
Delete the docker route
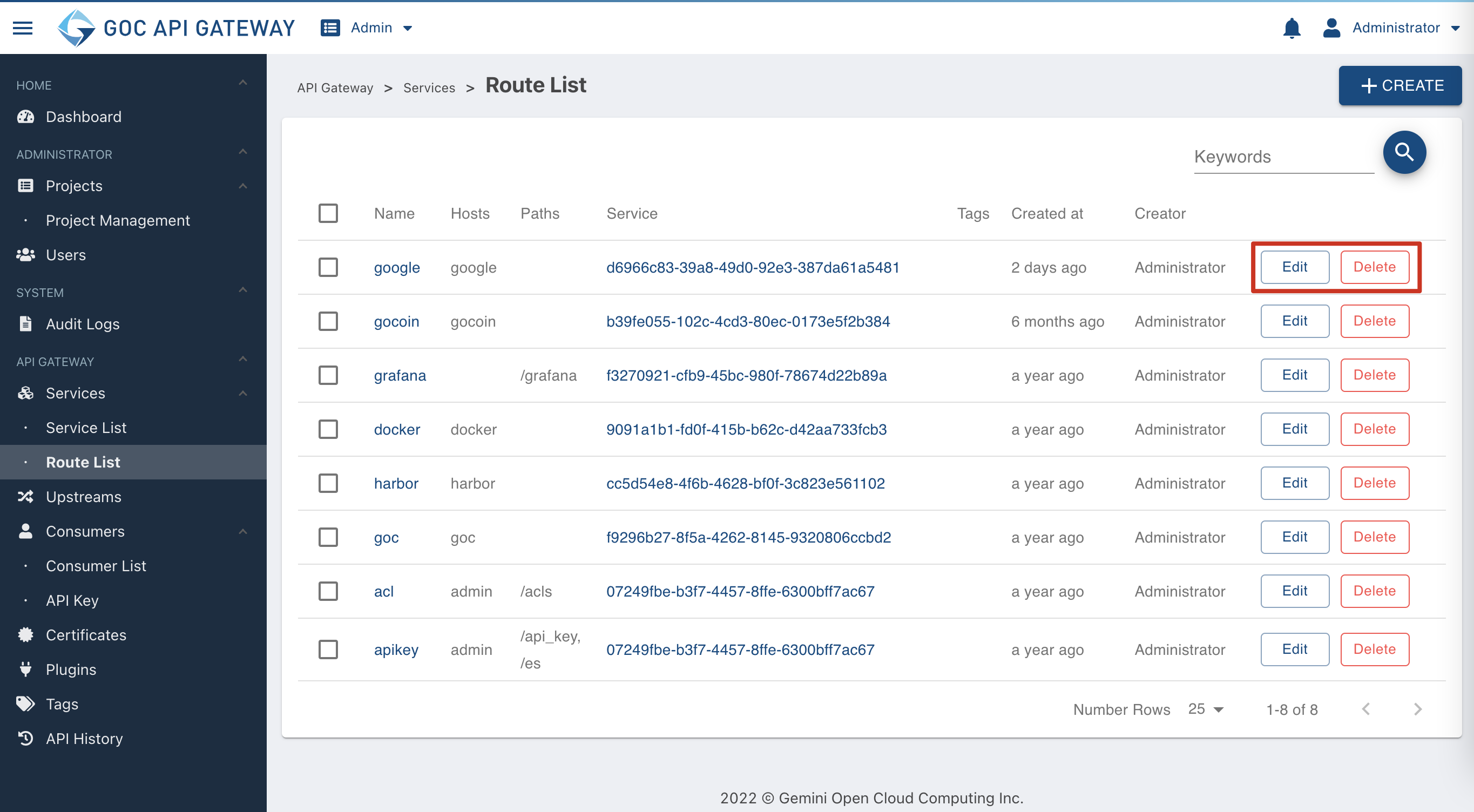[1375, 429]
